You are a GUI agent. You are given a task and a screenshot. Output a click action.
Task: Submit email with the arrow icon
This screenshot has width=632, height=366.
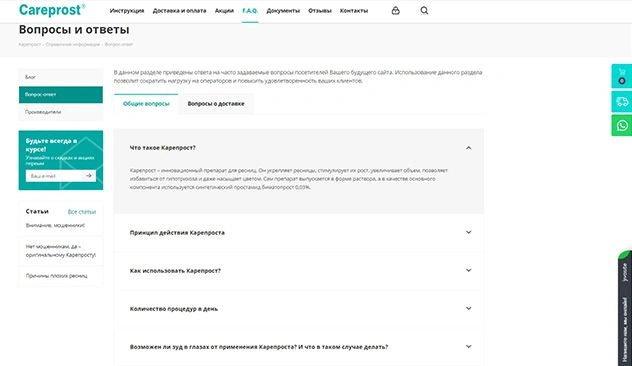coord(89,176)
